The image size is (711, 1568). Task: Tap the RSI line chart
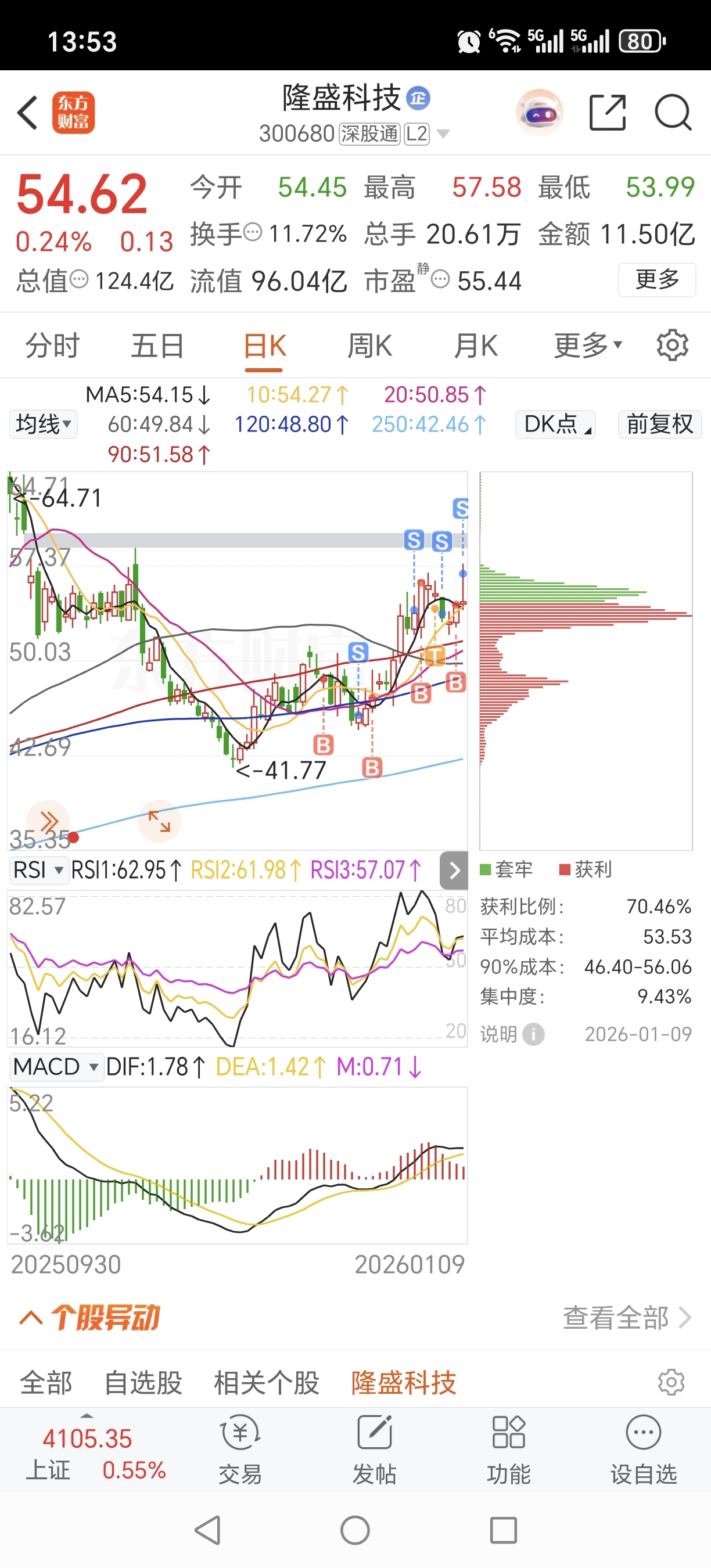tap(238, 969)
